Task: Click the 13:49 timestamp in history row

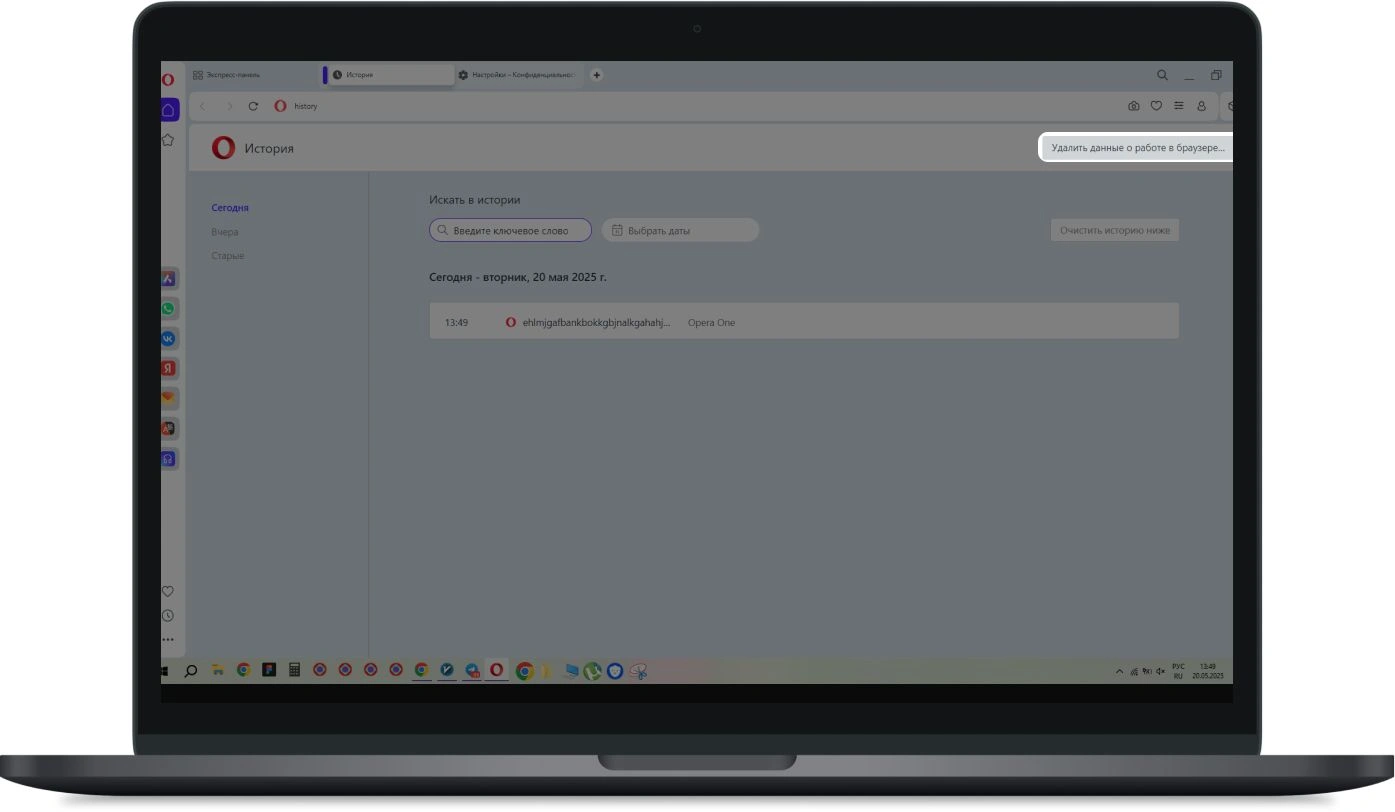Action: (456, 323)
